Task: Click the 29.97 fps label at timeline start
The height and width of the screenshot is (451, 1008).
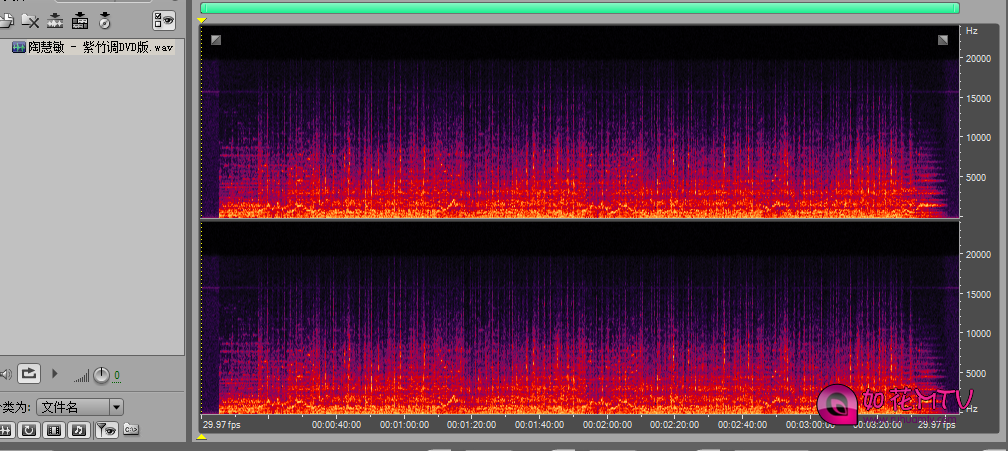Action: [222, 425]
